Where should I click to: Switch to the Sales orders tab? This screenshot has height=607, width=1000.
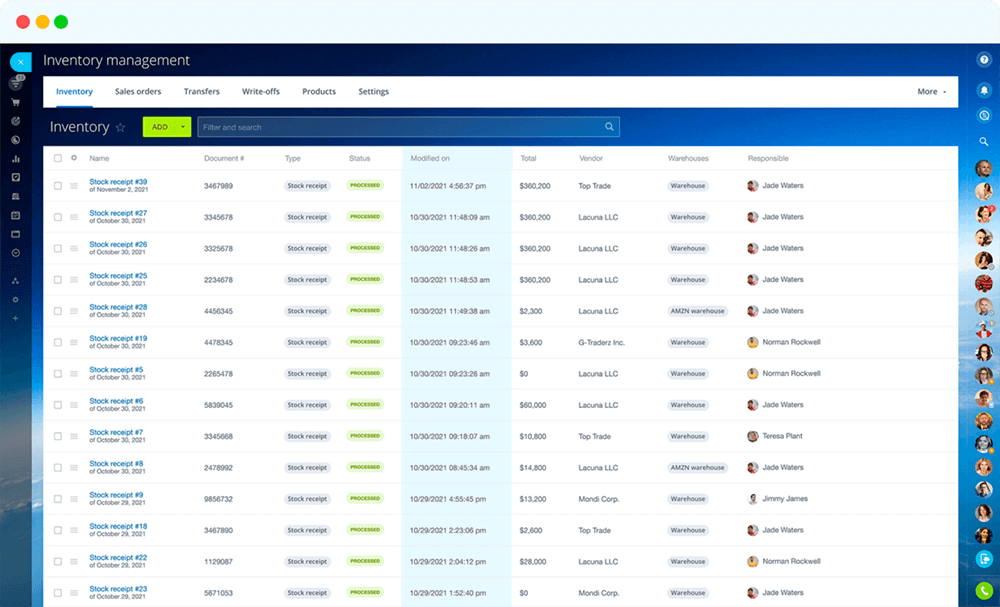point(138,92)
